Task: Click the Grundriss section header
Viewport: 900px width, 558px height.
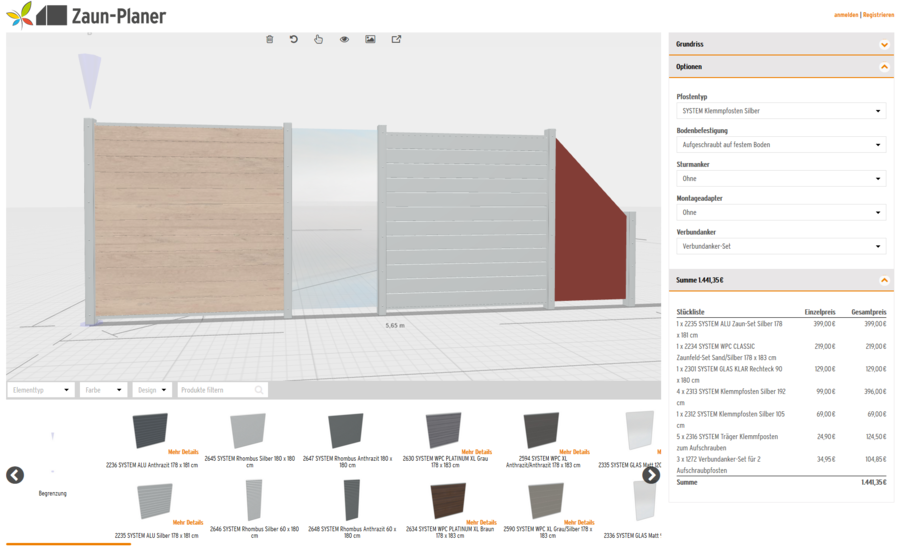Action: pyautogui.click(x=781, y=44)
